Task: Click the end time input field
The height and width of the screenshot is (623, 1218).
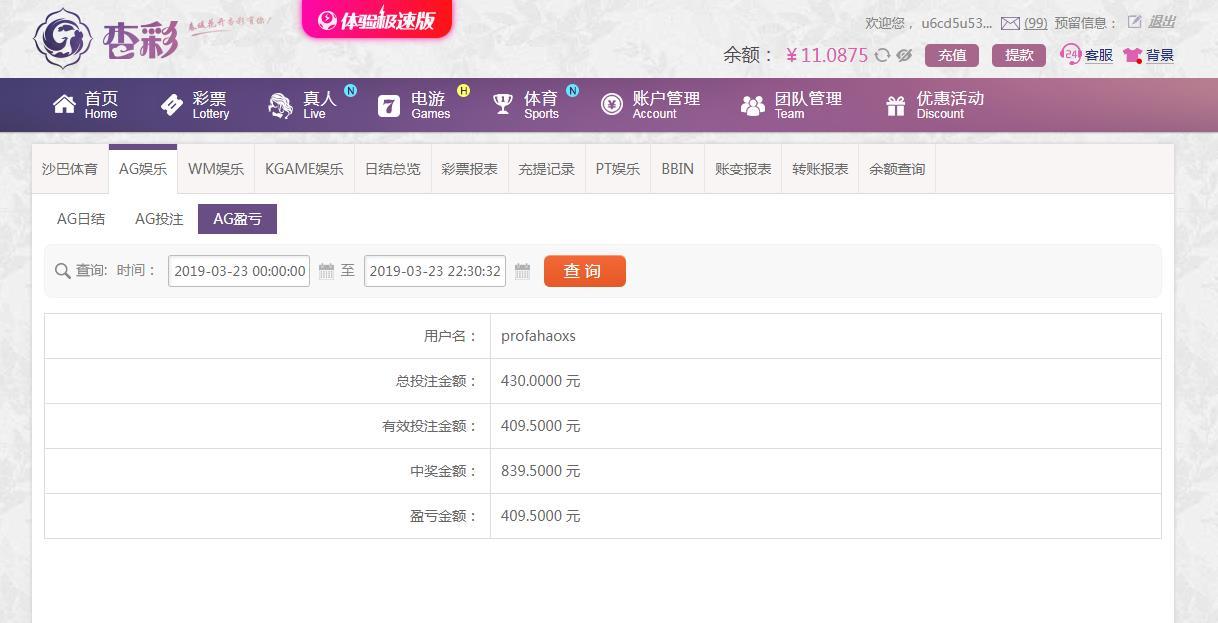Action: pyautogui.click(x=435, y=271)
